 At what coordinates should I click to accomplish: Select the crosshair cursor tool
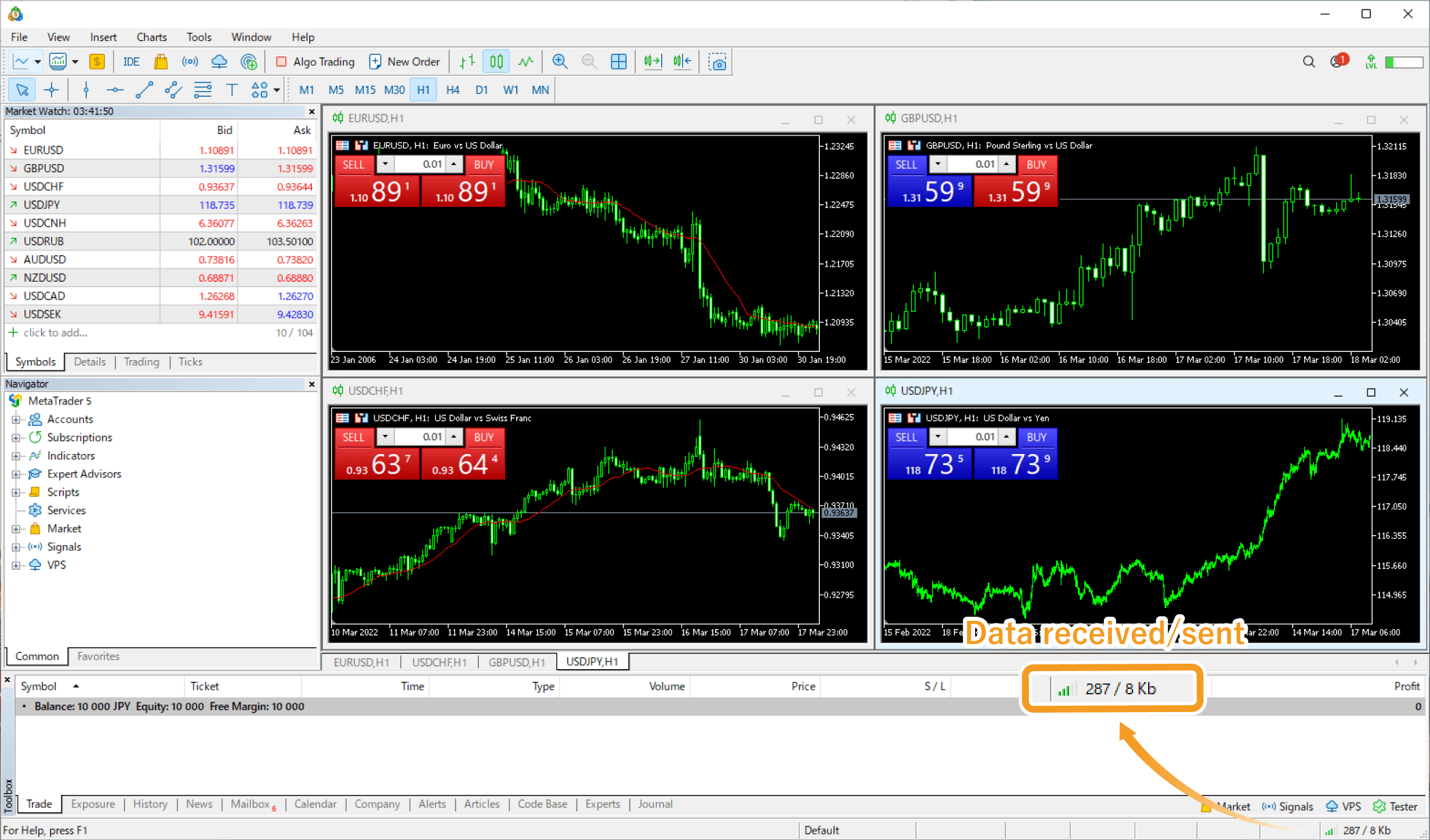click(52, 90)
